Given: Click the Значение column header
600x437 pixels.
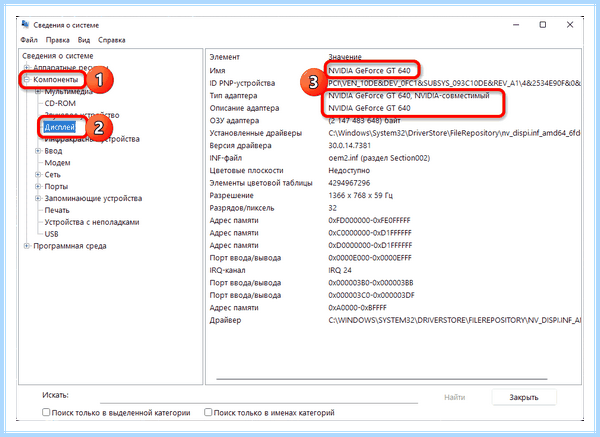Looking at the screenshot, I should 345,57.
